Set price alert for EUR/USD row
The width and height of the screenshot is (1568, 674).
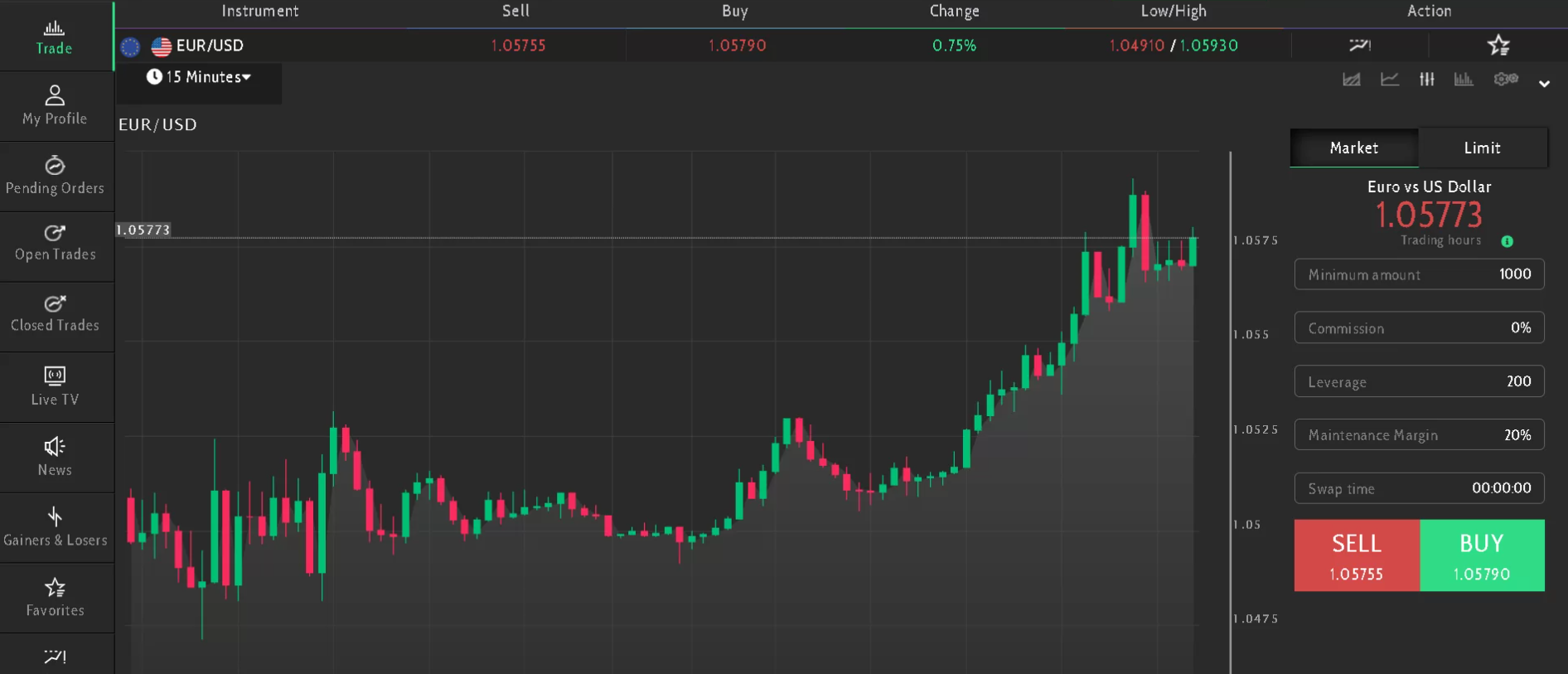(1360, 45)
